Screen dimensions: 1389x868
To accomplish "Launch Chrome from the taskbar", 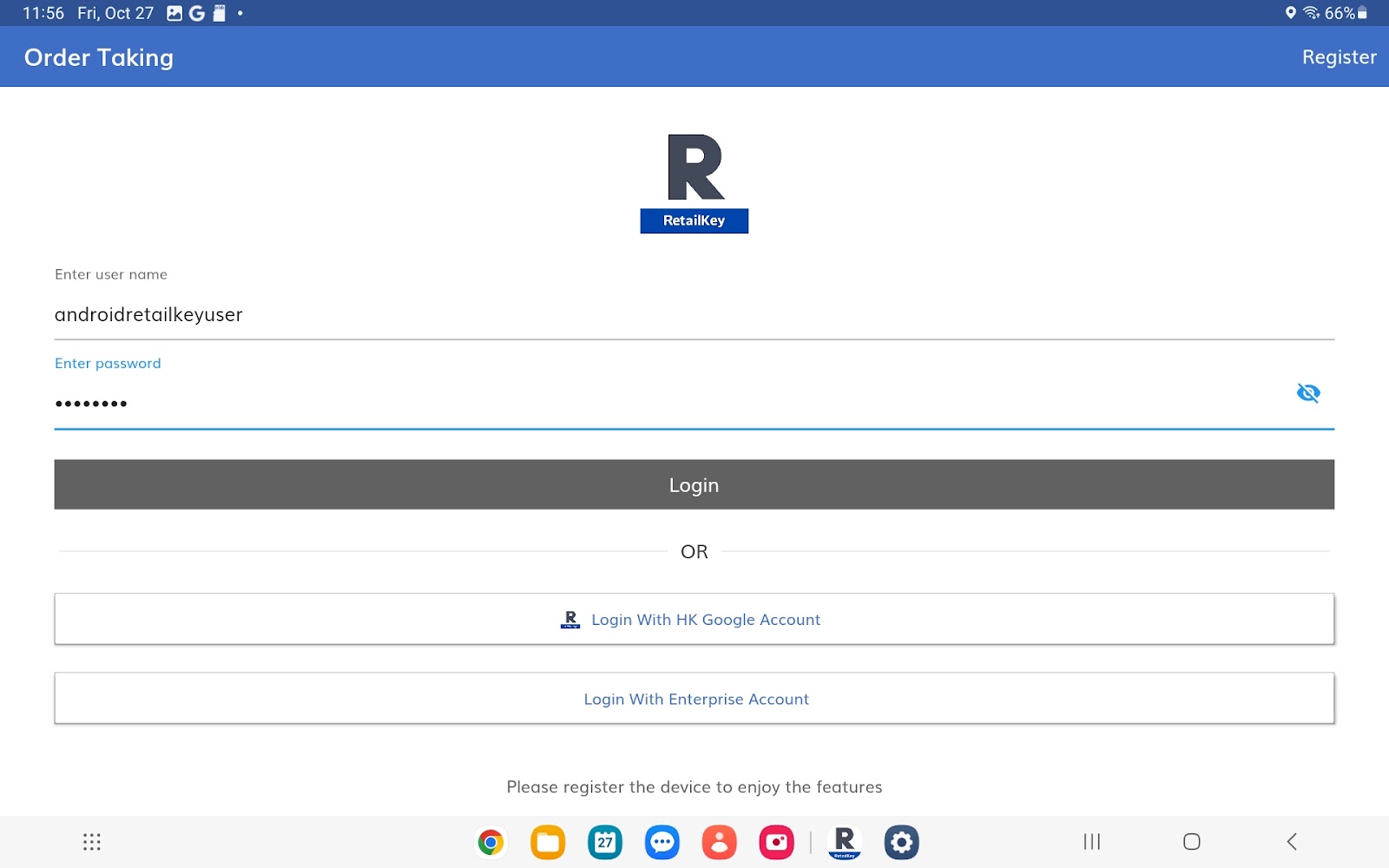I will (490, 842).
